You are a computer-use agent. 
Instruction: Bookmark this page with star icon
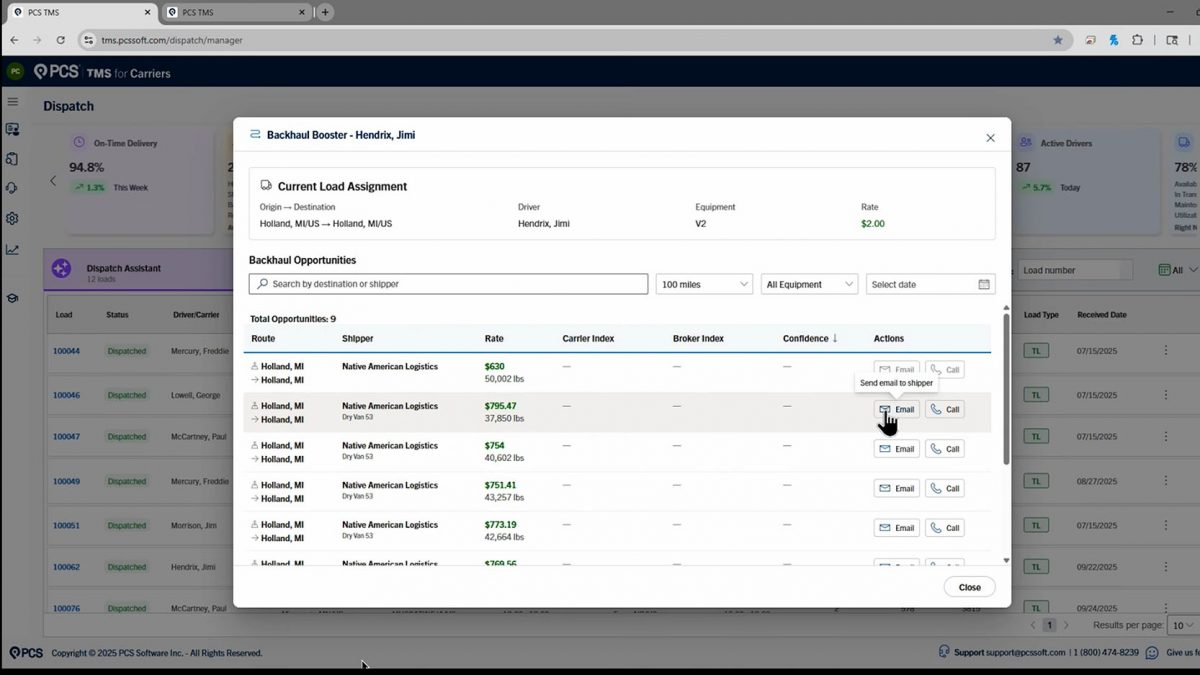coord(1058,40)
